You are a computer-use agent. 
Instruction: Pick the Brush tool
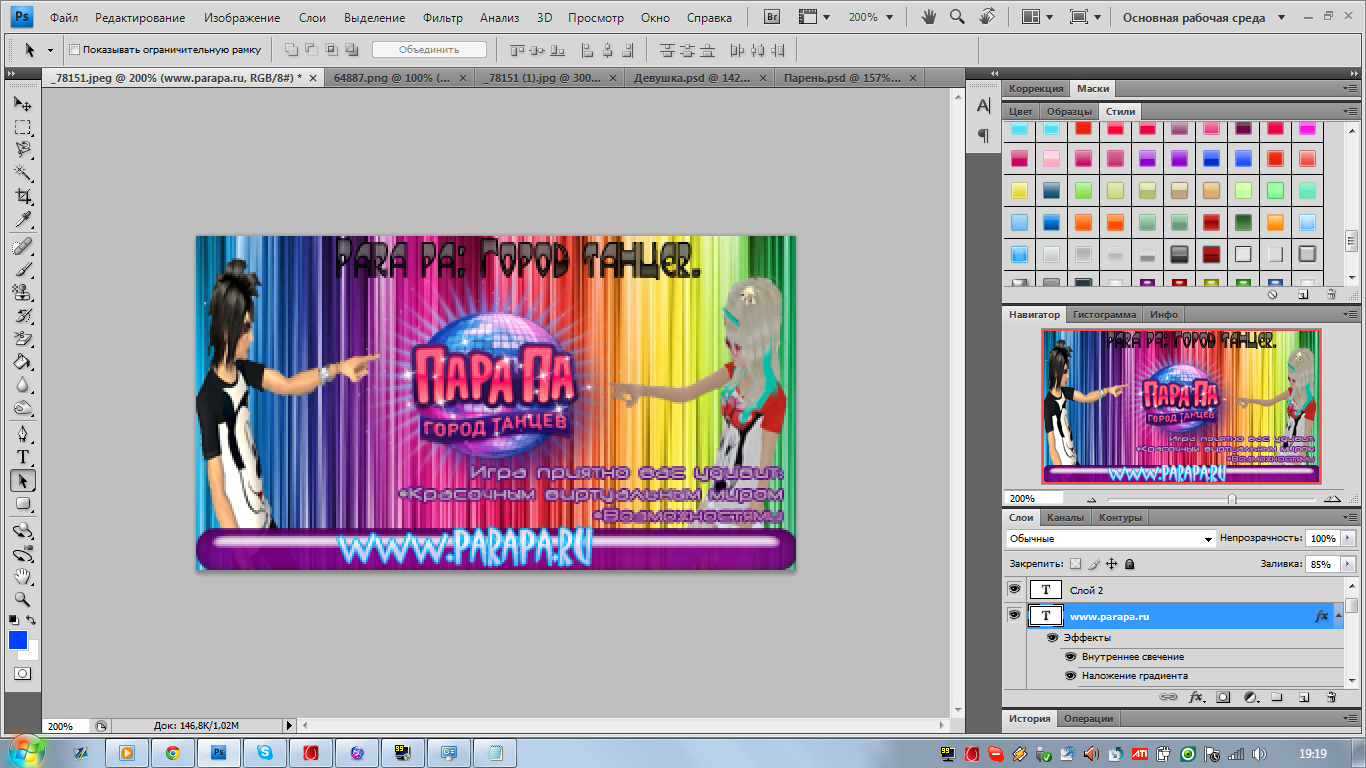click(x=23, y=269)
